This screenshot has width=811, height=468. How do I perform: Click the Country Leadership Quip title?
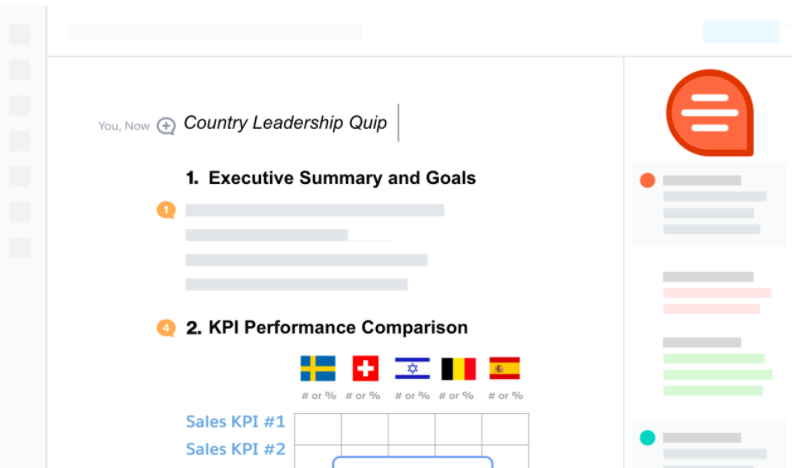(x=285, y=123)
